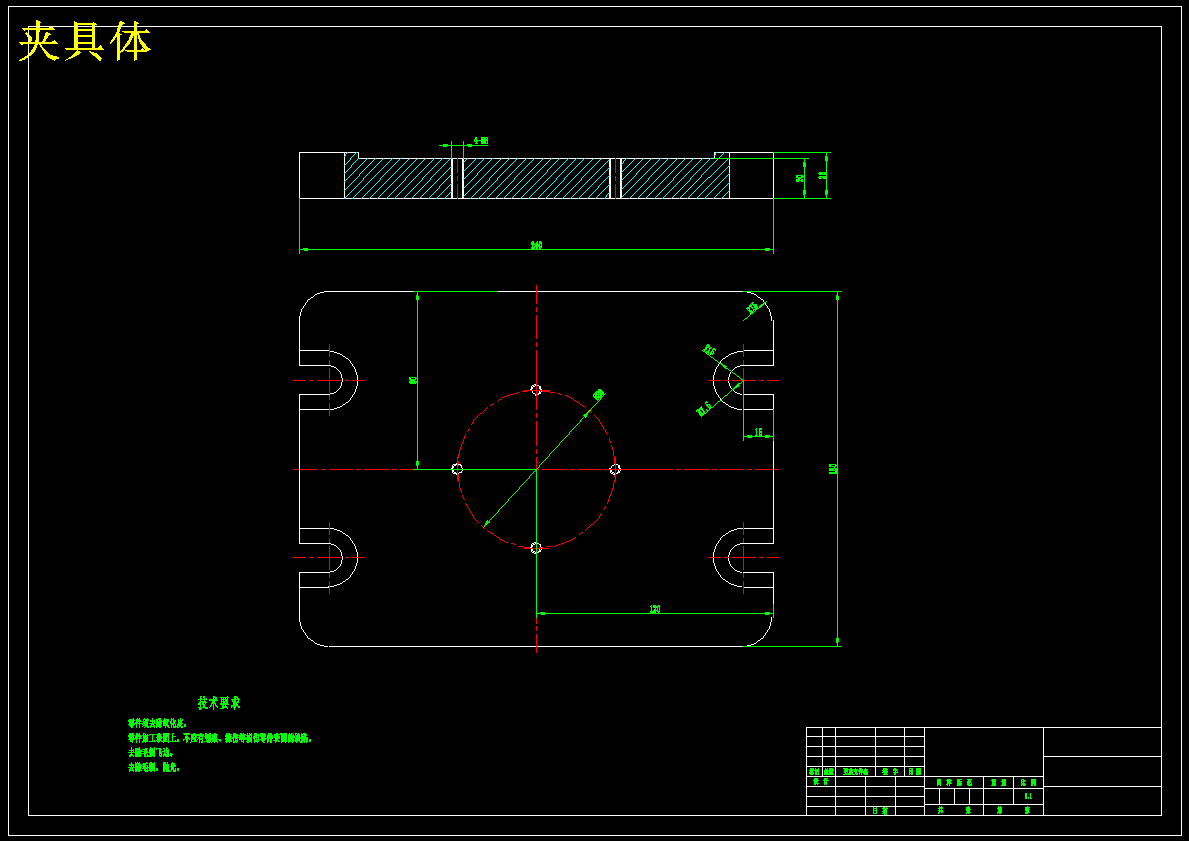
Task: Click the 技术要求 heading text
Action: tap(219, 703)
